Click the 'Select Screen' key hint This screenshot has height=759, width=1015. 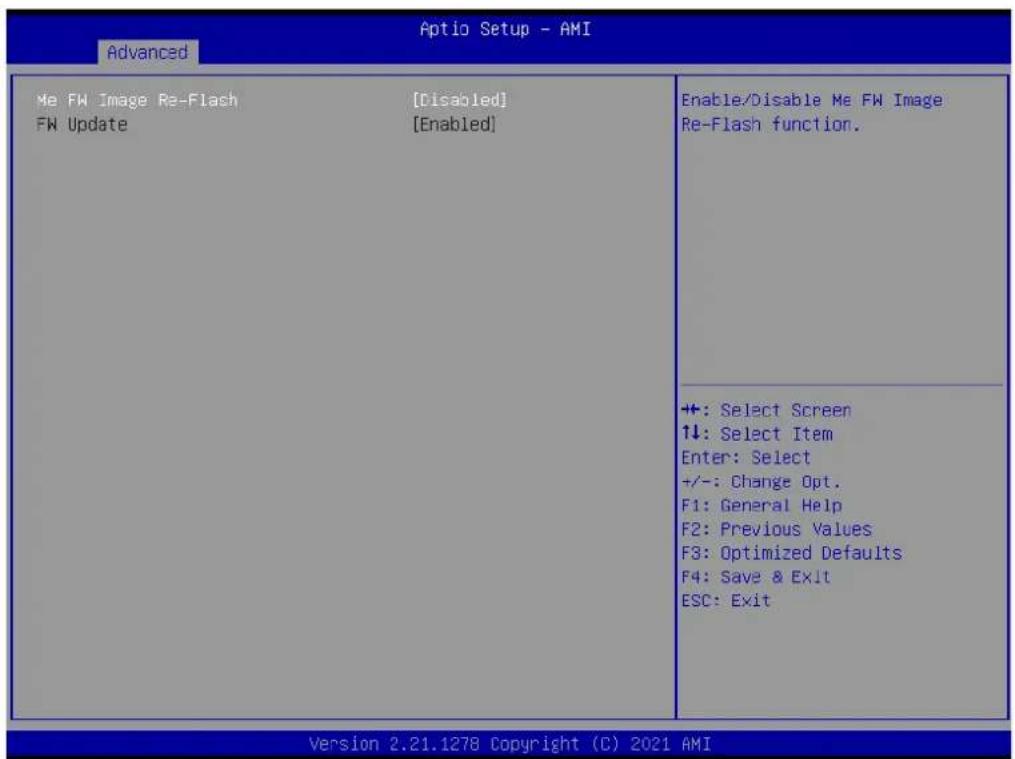pyautogui.click(x=766, y=410)
